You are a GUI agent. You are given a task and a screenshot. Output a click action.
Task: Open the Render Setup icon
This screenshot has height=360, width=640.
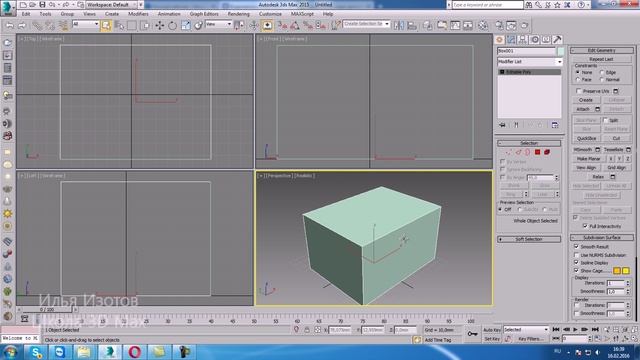coord(499,25)
